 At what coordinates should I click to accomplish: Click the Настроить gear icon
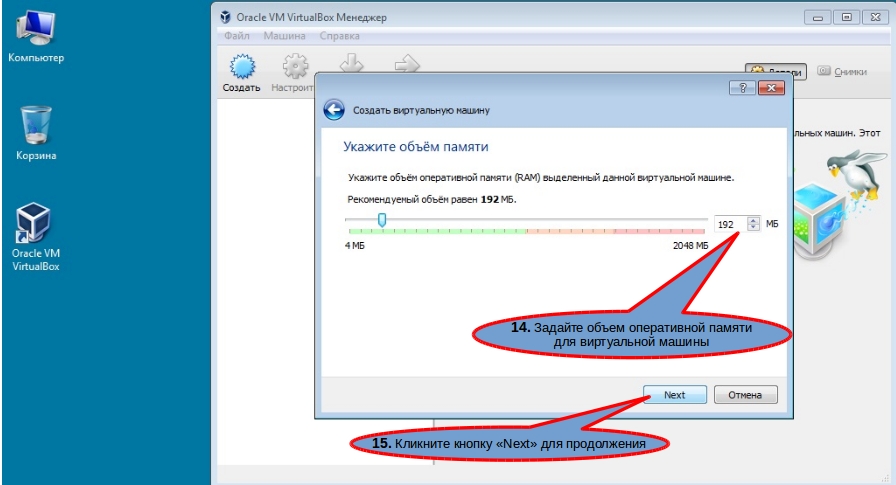point(295,66)
